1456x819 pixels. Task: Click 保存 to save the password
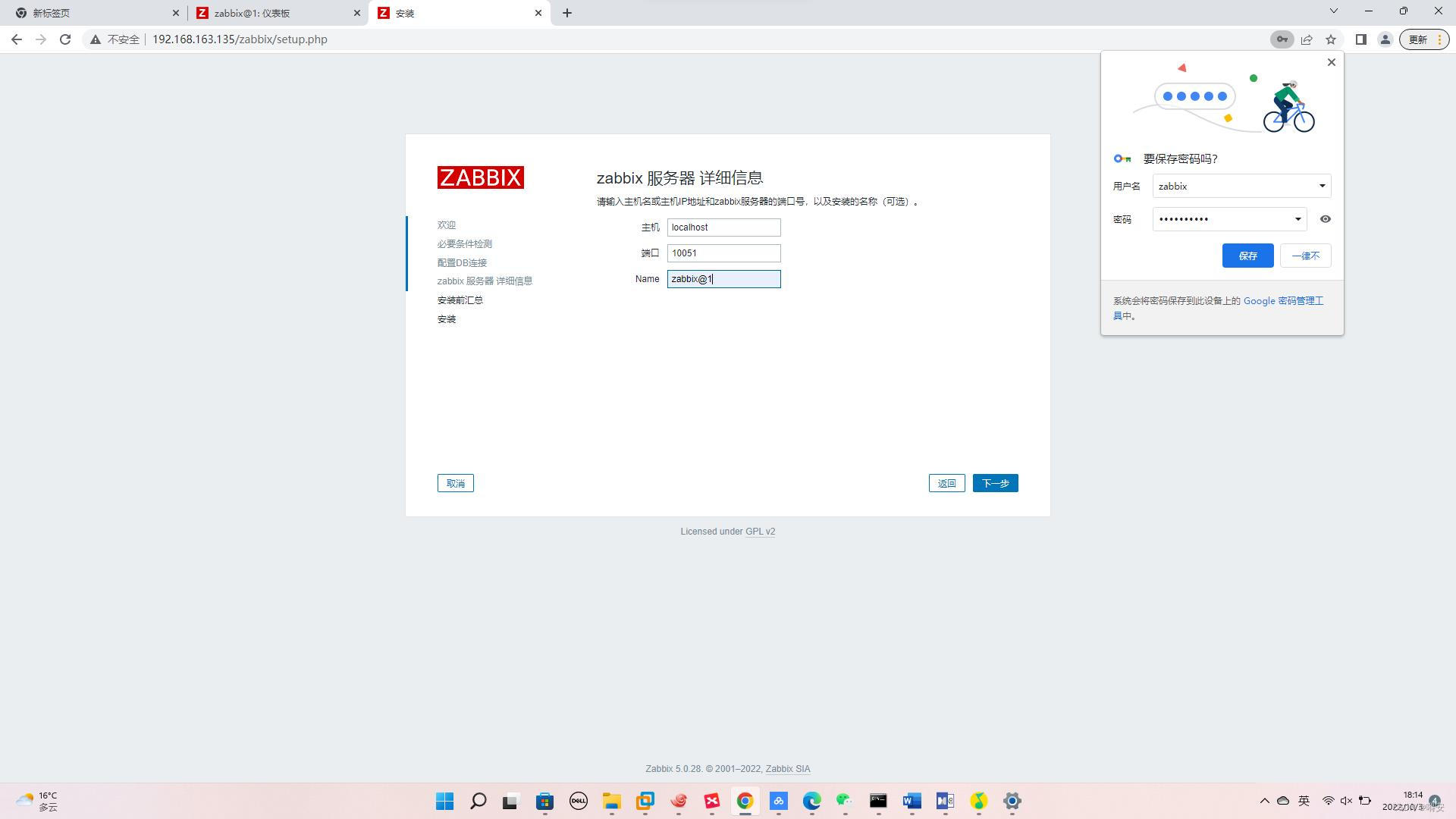[x=1248, y=256]
